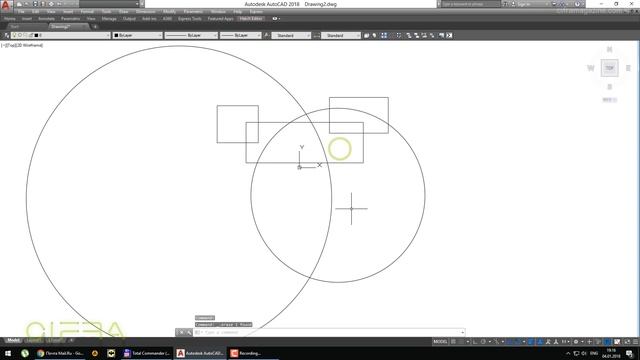Open the AutoCAD application menu button
640x360 pixels.
5,5
